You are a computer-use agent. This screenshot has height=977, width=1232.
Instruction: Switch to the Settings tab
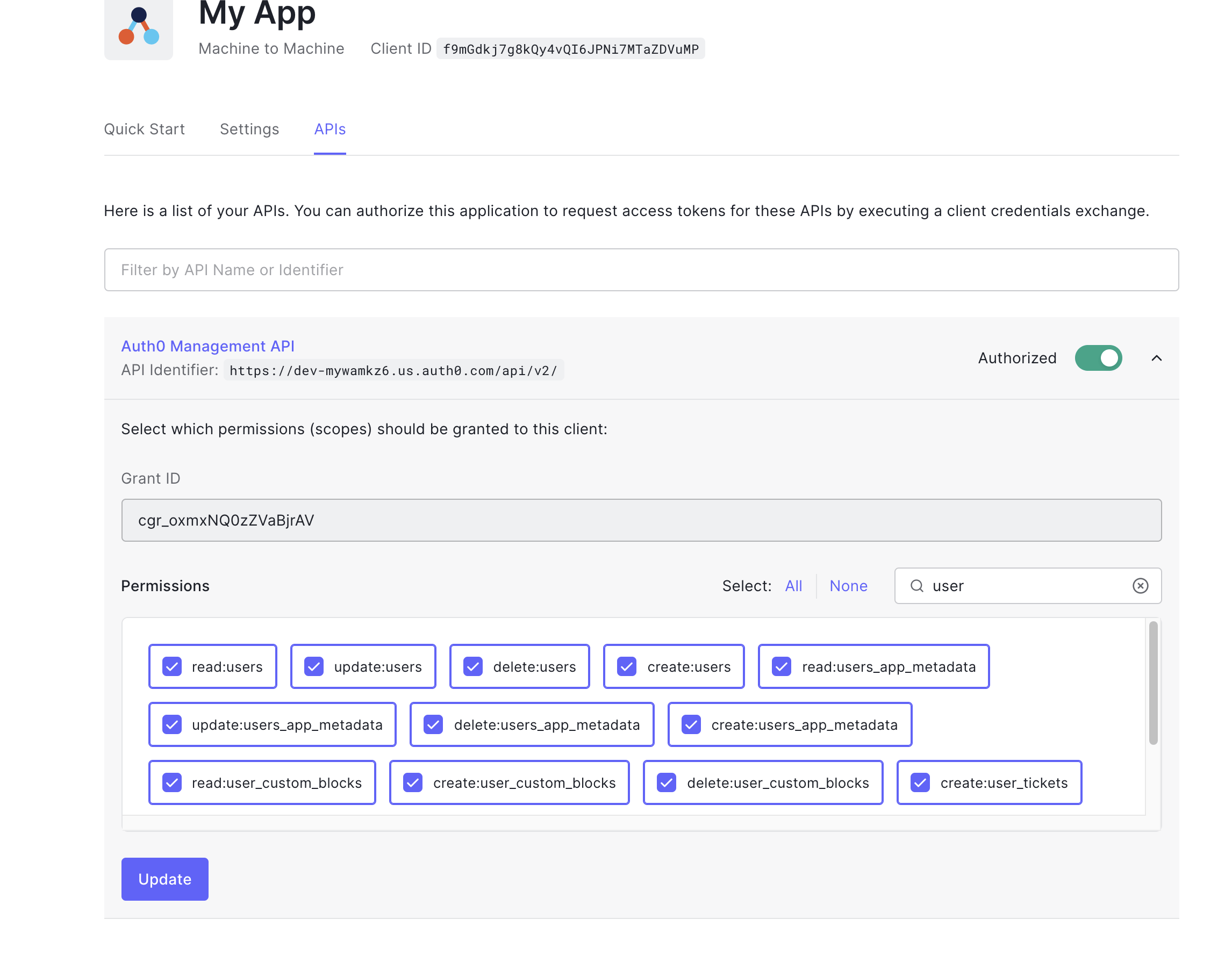pyautogui.click(x=249, y=129)
